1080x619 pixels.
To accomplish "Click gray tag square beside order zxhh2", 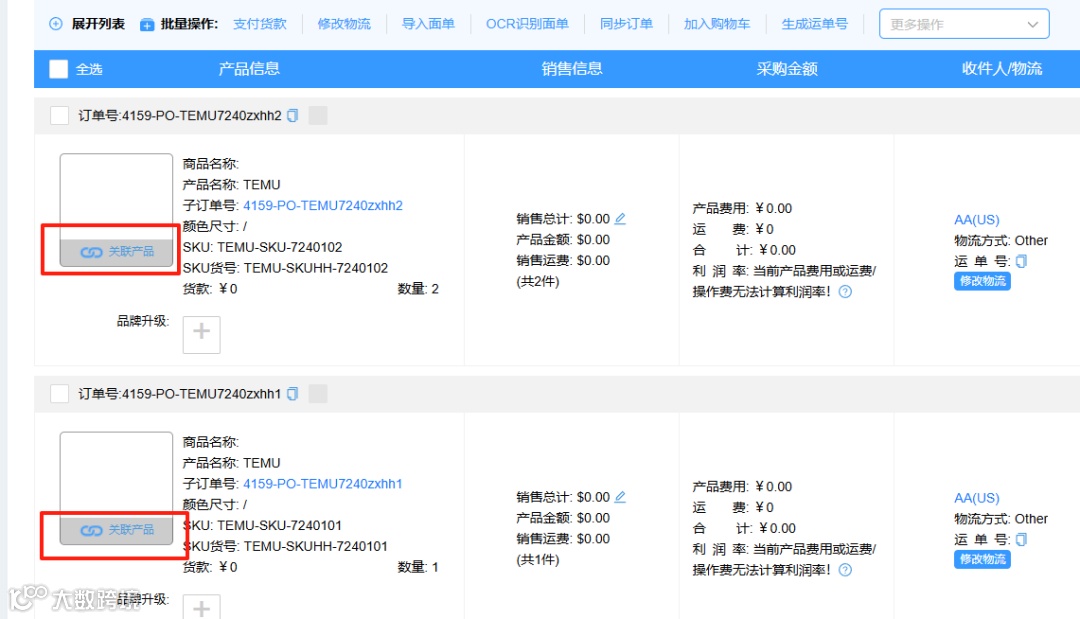I will (x=318, y=116).
